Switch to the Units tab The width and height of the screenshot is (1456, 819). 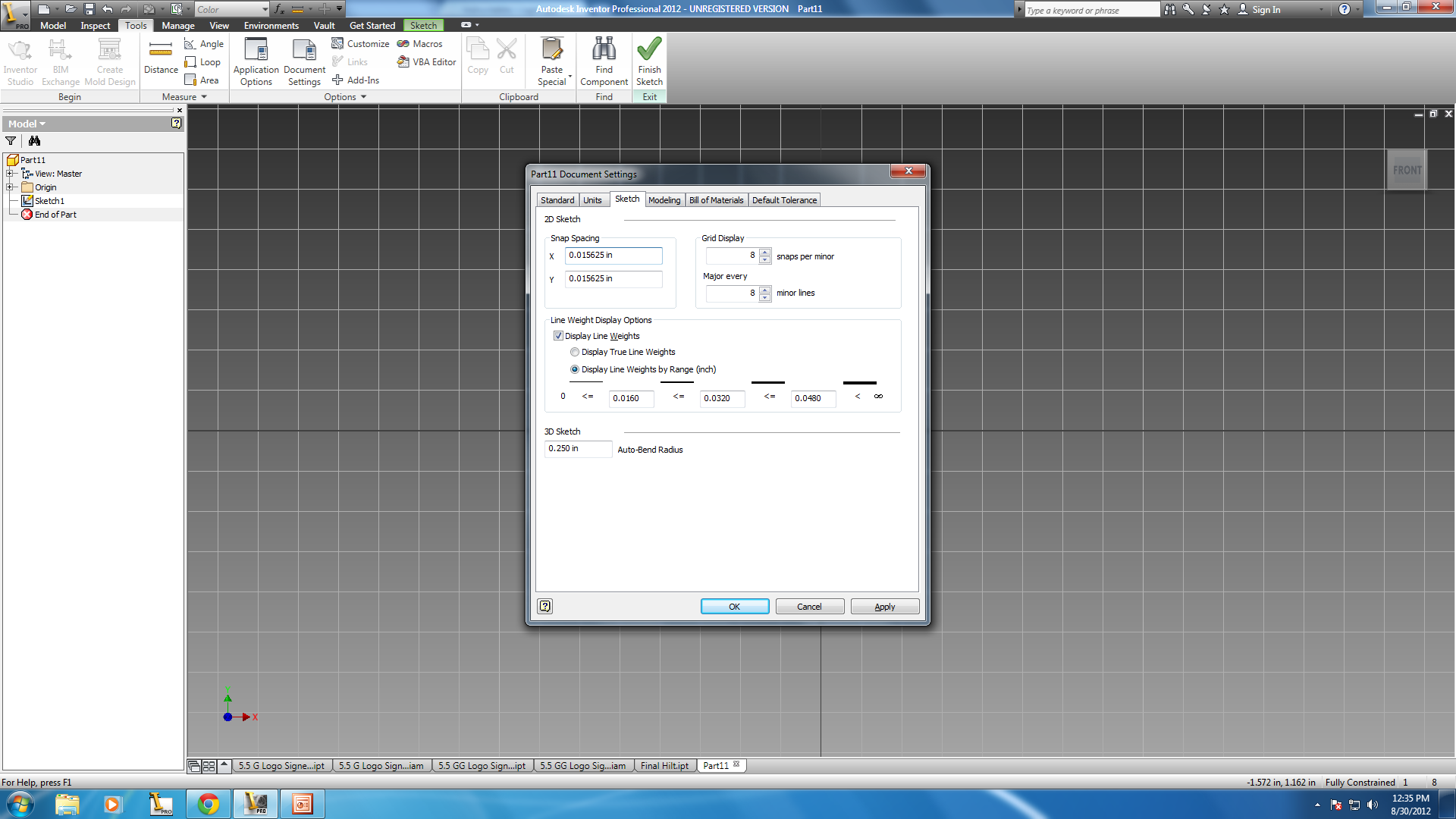pyautogui.click(x=592, y=200)
